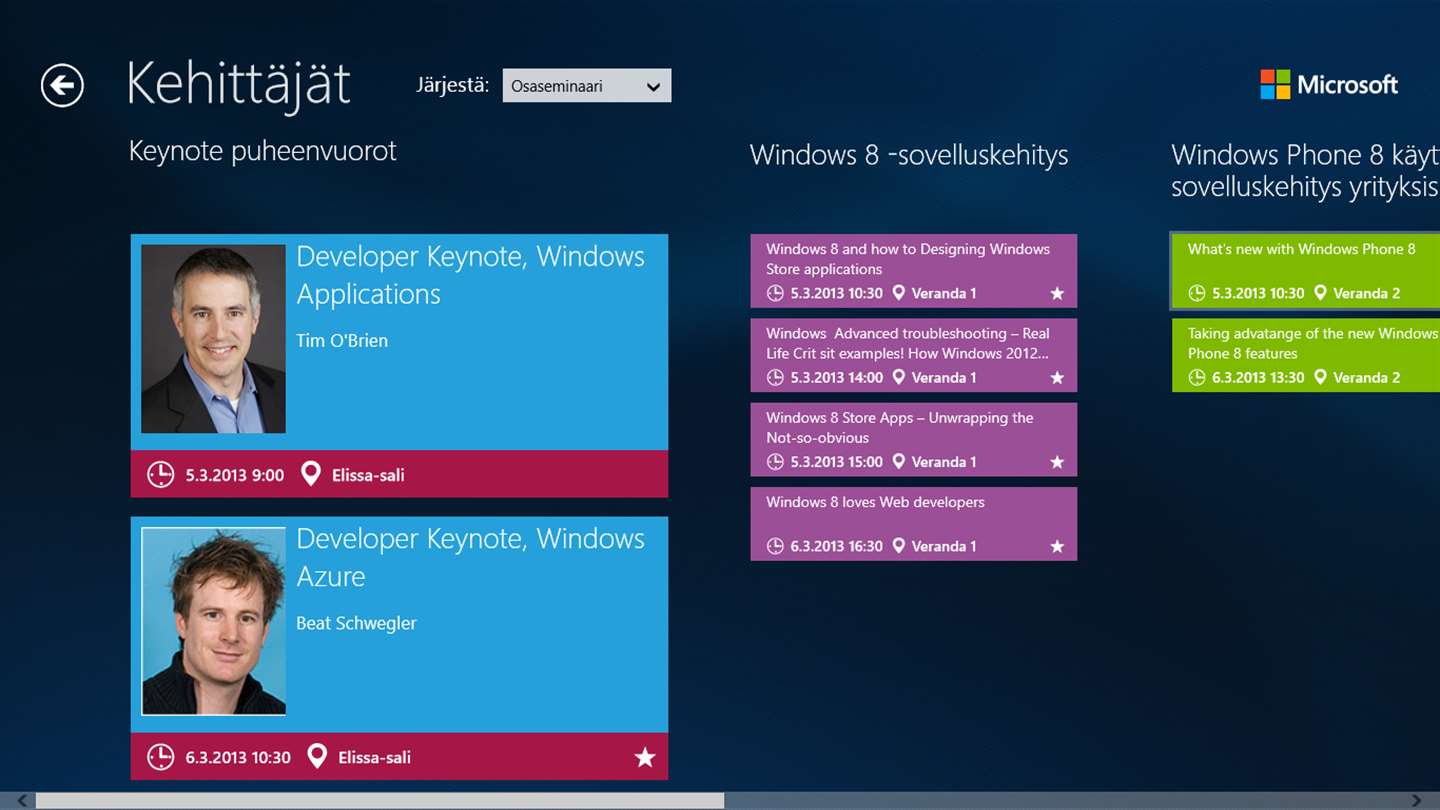1440x810 pixels.
Task: Click the scrollbar's right arrow
Action: tap(1416, 801)
